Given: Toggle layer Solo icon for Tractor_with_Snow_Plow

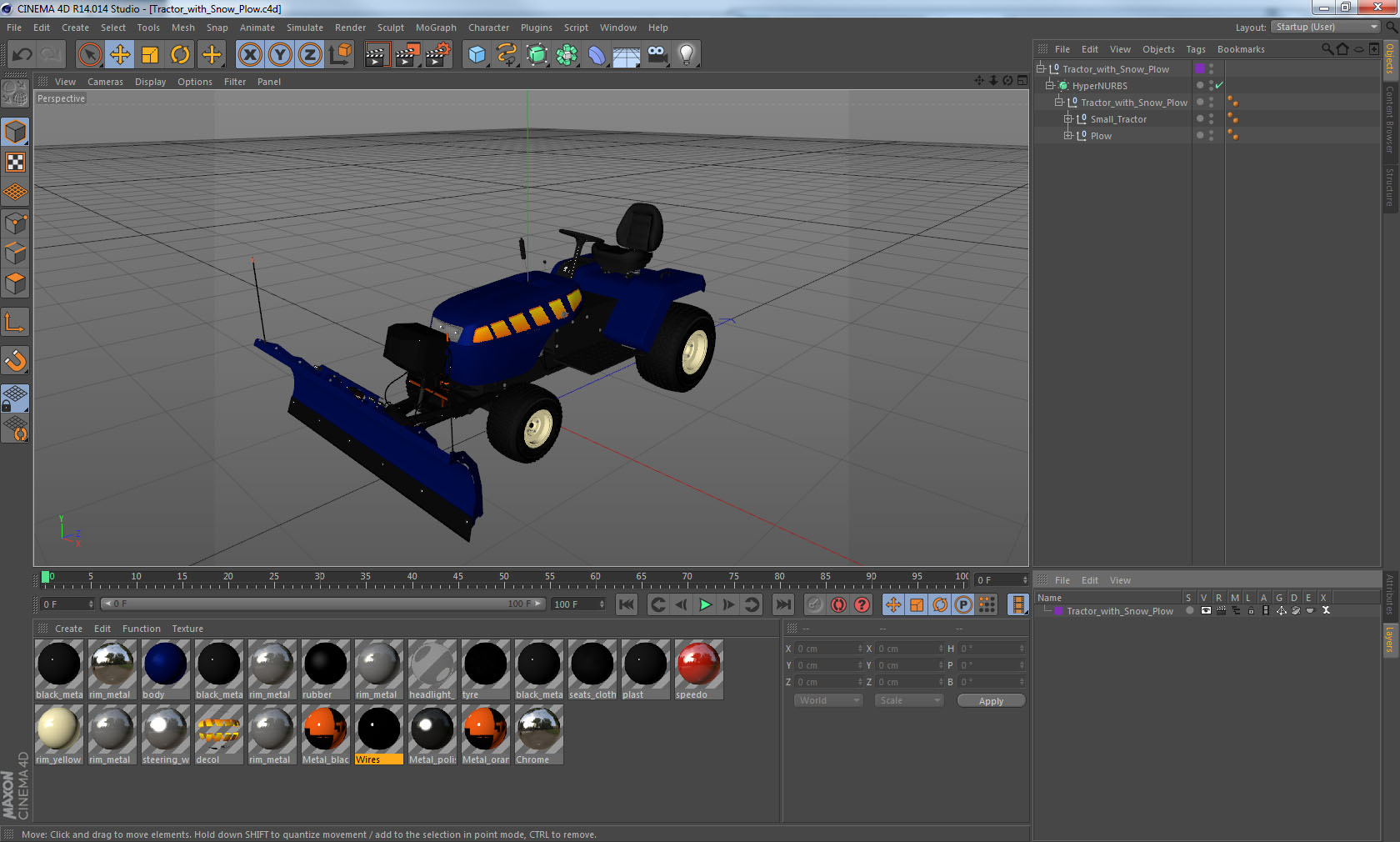Looking at the screenshot, I should [1189, 610].
